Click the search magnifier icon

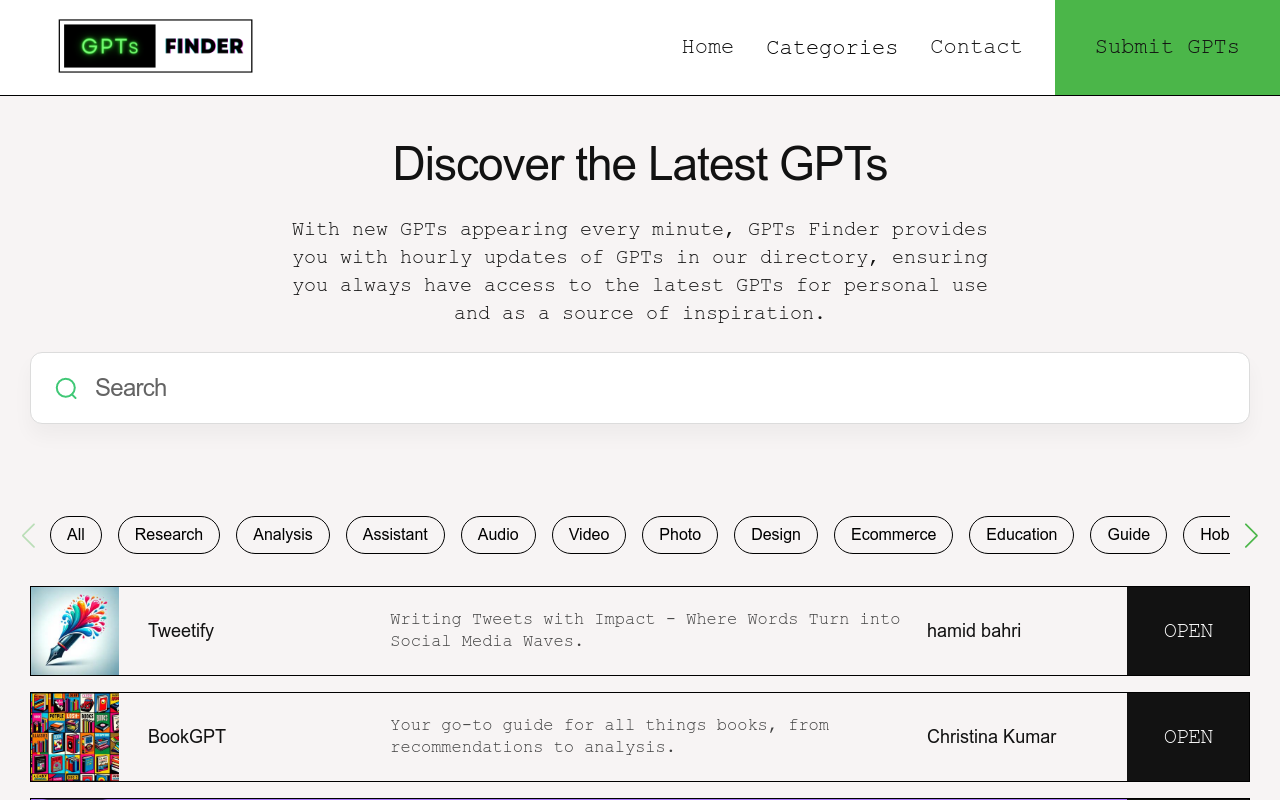pyautogui.click(x=66, y=388)
